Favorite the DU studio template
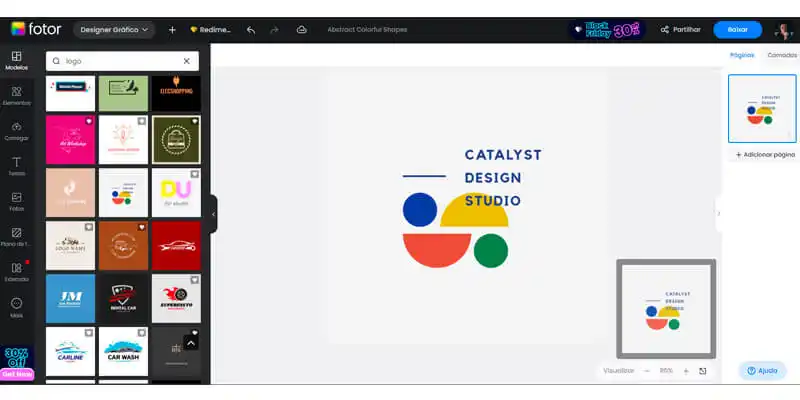This screenshot has height=400, width=800. [x=194, y=174]
